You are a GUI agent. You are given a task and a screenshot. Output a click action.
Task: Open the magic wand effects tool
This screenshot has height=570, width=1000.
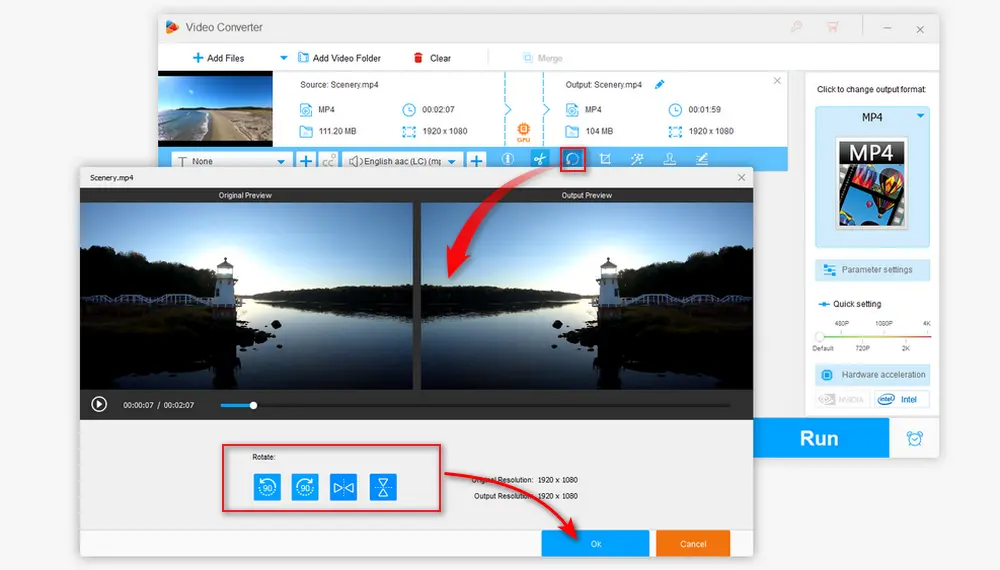(637, 159)
